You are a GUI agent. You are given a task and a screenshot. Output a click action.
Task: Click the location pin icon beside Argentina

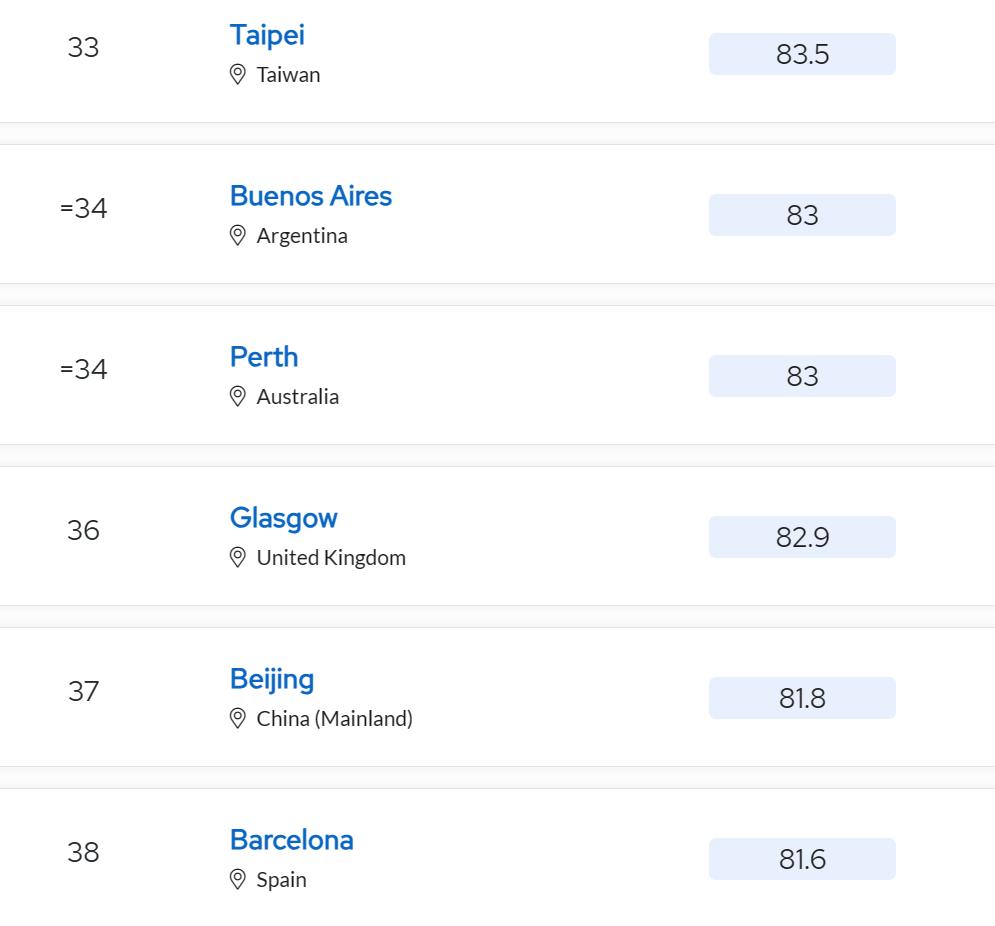point(238,236)
